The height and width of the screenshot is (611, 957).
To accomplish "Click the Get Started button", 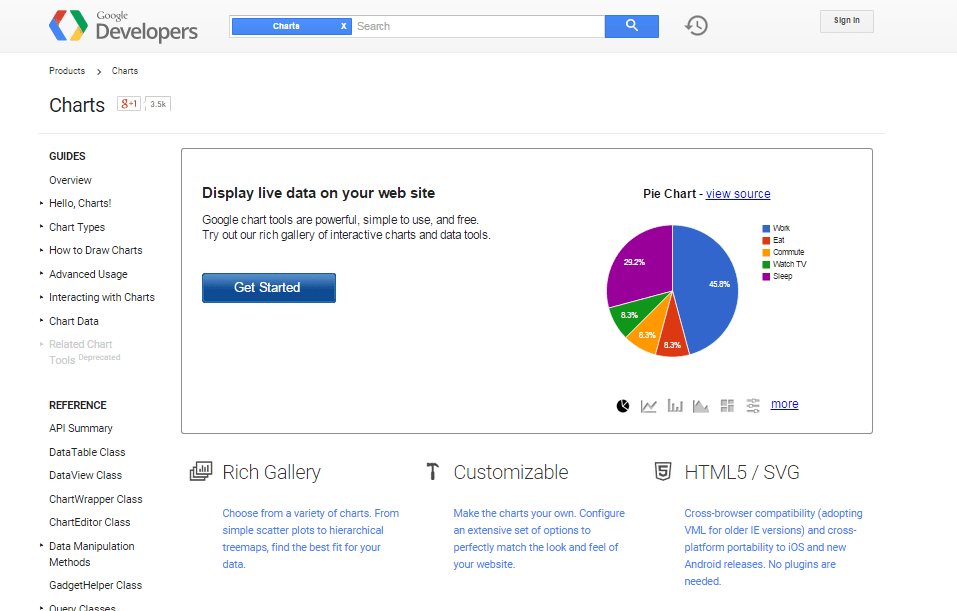I will (x=268, y=287).
